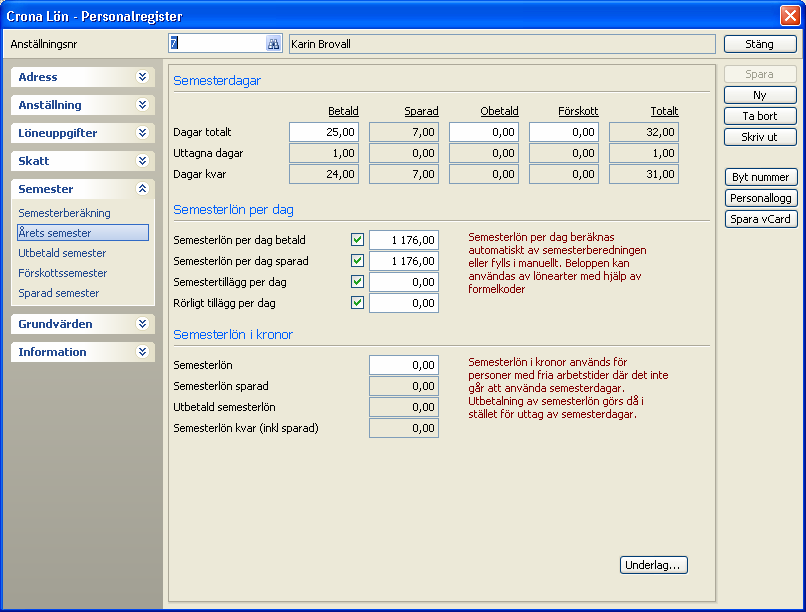Image resolution: width=806 pixels, height=612 pixels.
Task: Expand the Löneuppgifter section chevron
Action: (x=142, y=133)
